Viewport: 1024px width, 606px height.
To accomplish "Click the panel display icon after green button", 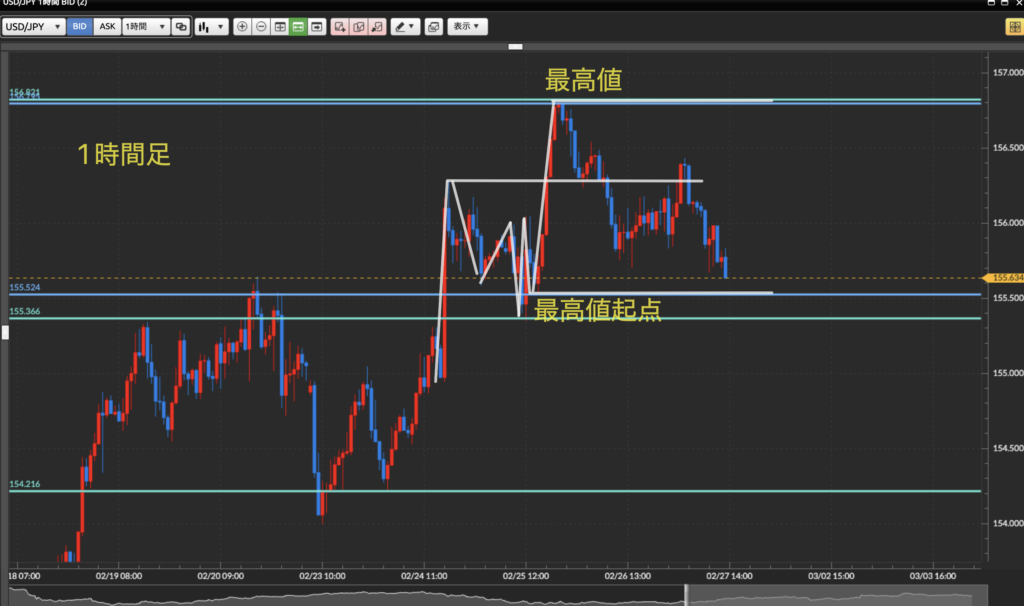I will pos(317,27).
